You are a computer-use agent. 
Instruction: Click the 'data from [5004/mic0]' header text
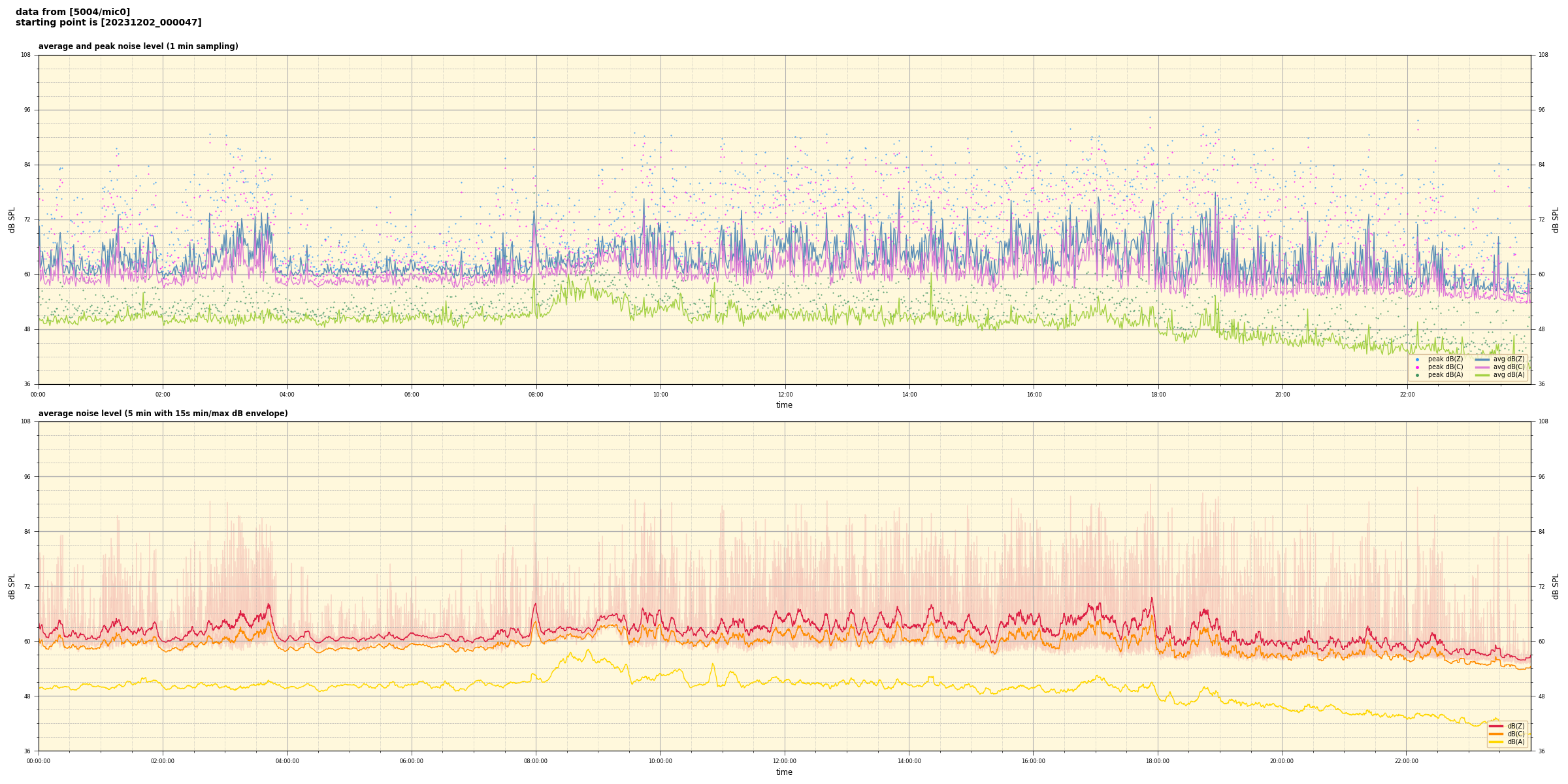click(x=73, y=12)
